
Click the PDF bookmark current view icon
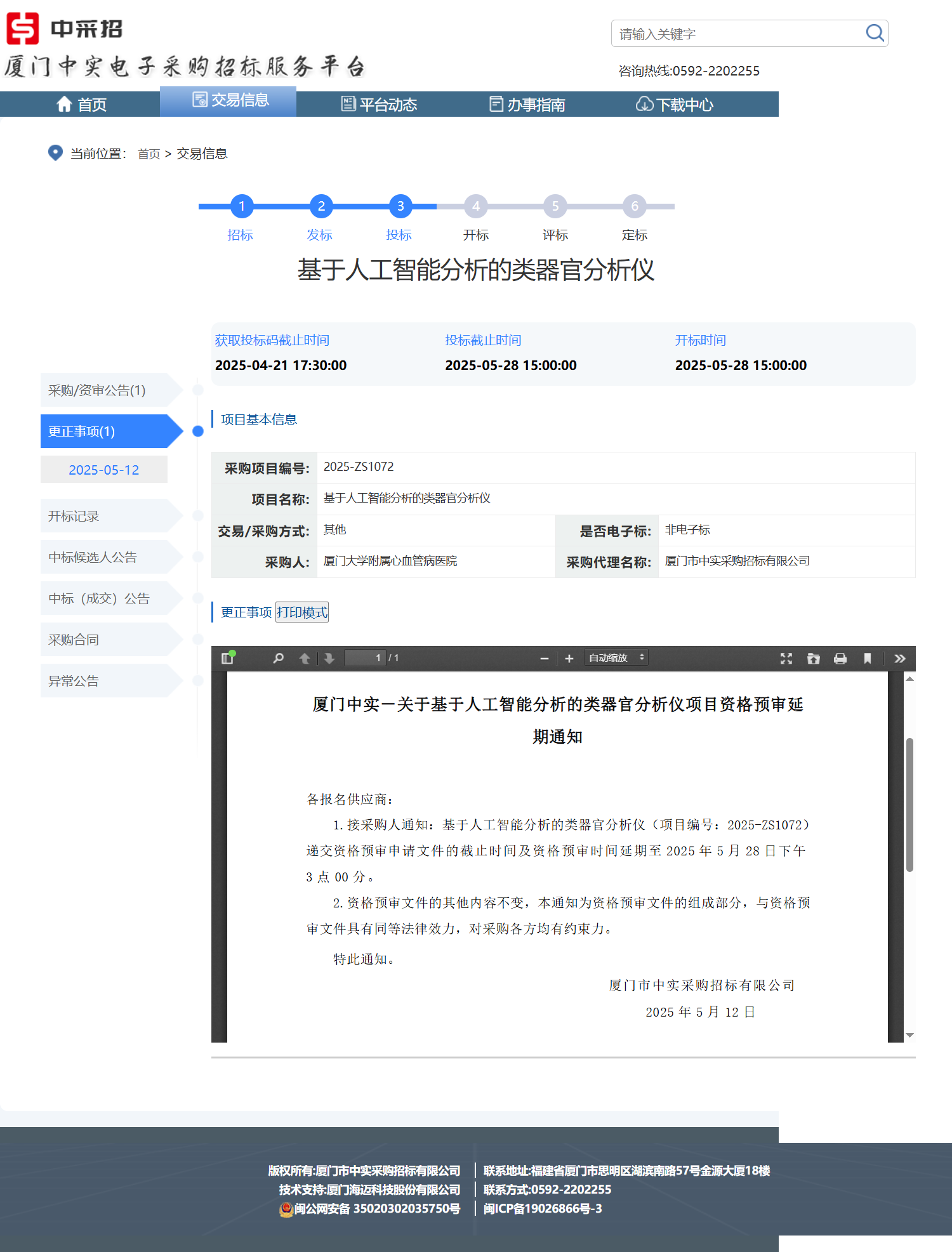[x=867, y=658]
